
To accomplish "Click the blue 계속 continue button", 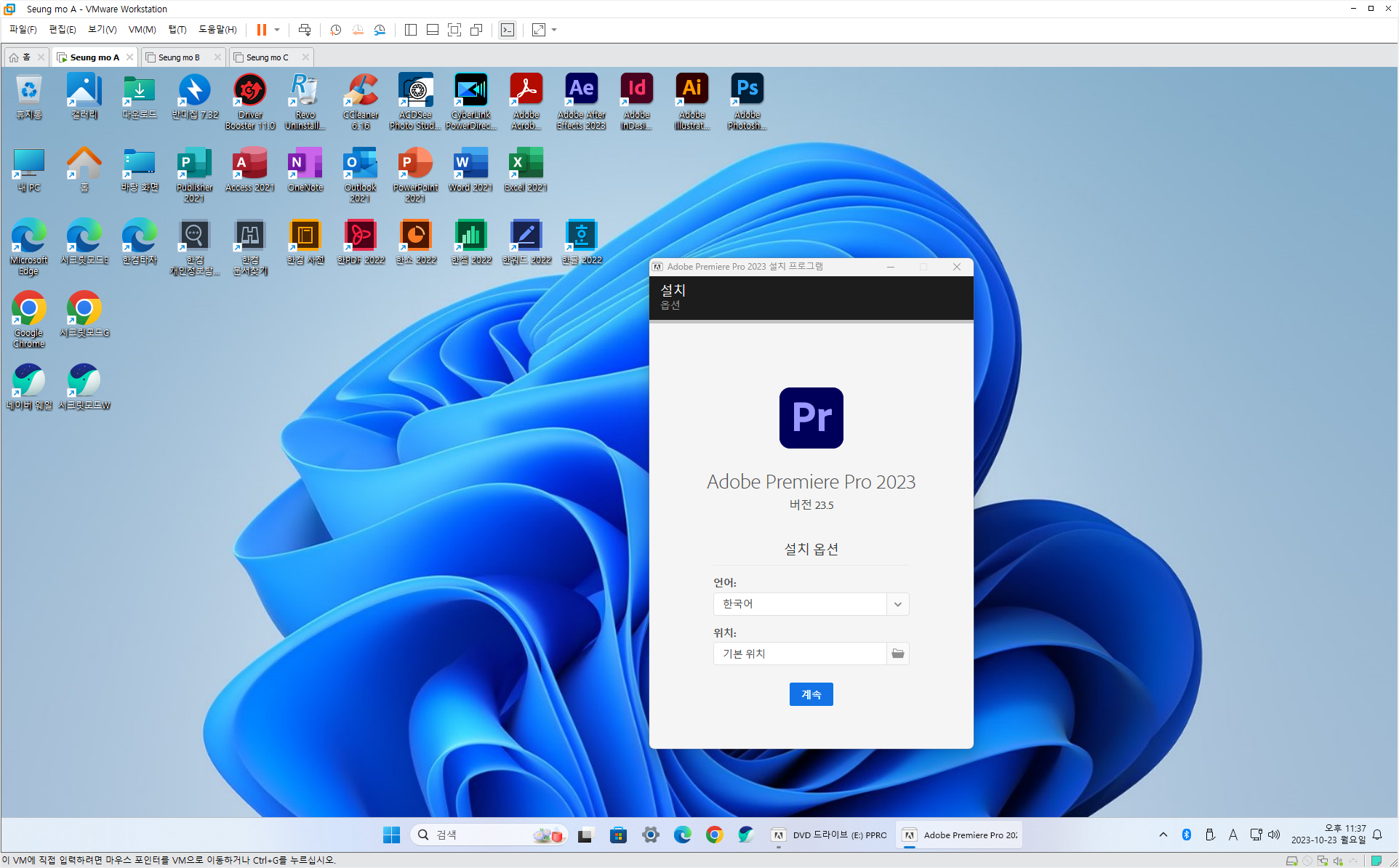I will pos(811,694).
